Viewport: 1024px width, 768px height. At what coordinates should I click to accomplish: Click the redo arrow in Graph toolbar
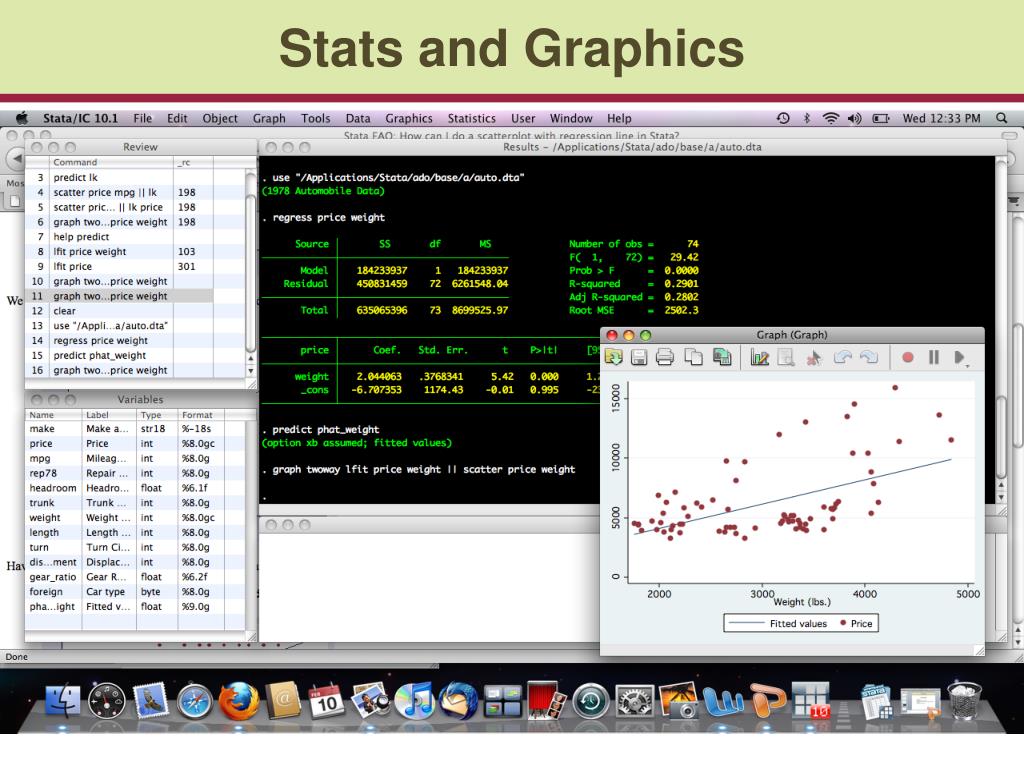[869, 357]
